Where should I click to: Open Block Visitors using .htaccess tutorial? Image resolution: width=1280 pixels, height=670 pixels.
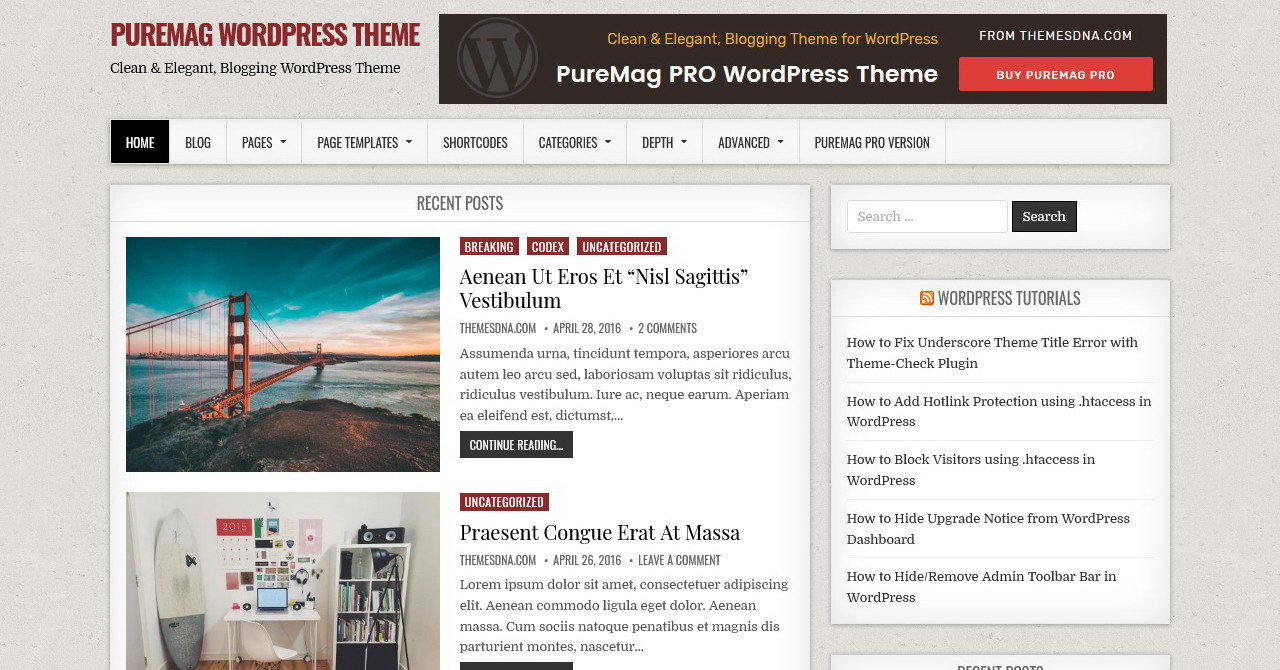coord(971,470)
